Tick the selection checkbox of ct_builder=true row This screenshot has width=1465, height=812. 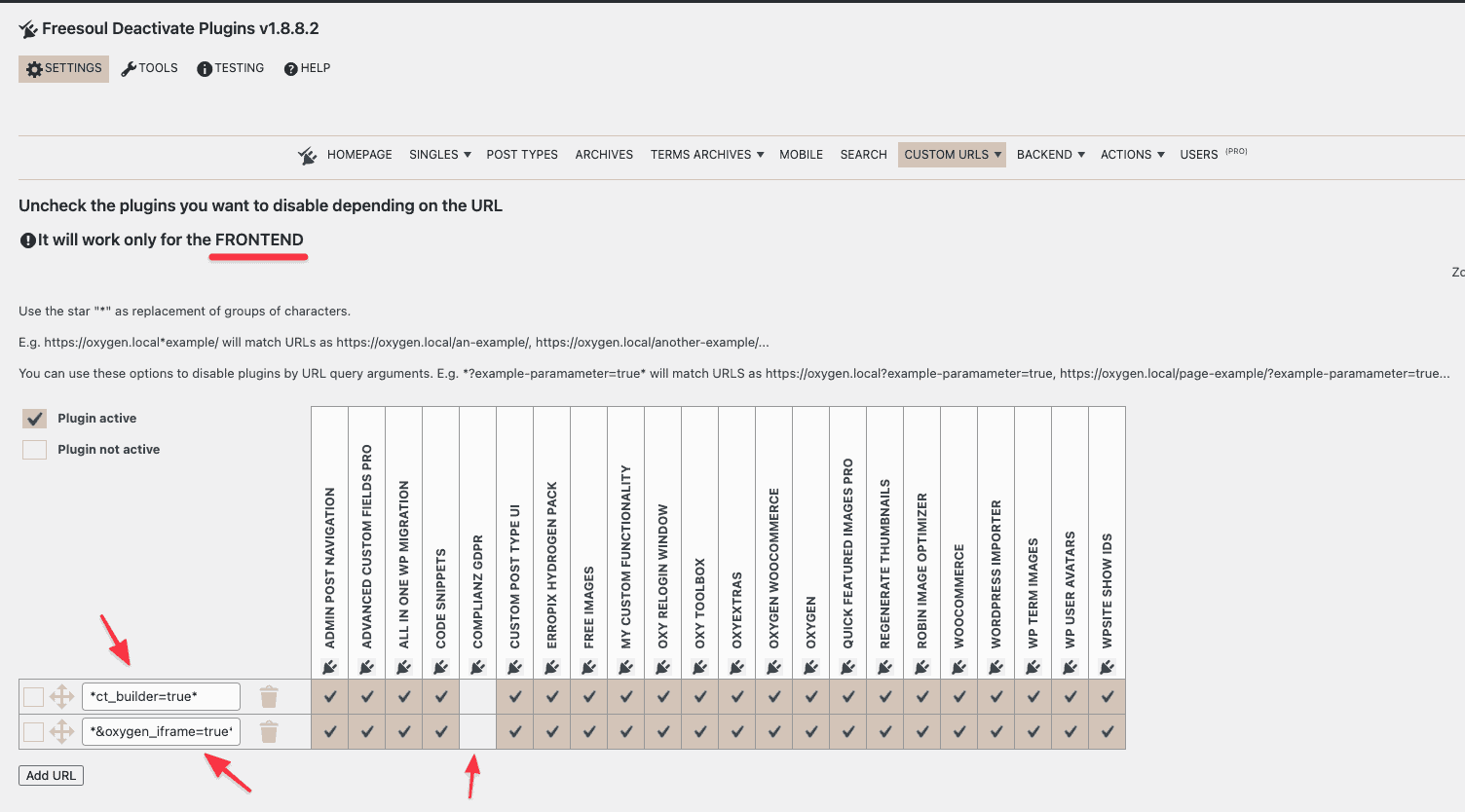click(x=34, y=697)
